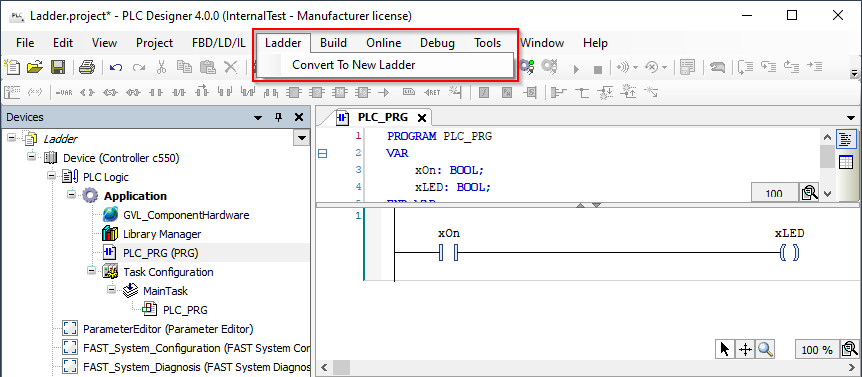Switch declaration editor to textual view
Screen dimensions: 862x377
click(x=845, y=139)
